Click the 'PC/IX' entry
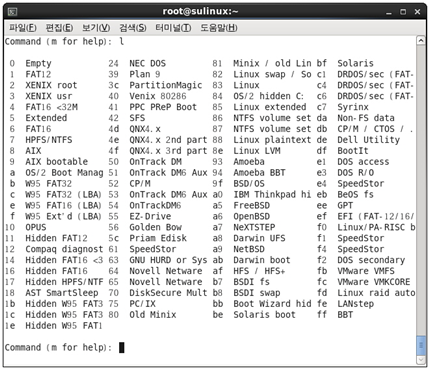The image size is (429, 373). (142, 304)
